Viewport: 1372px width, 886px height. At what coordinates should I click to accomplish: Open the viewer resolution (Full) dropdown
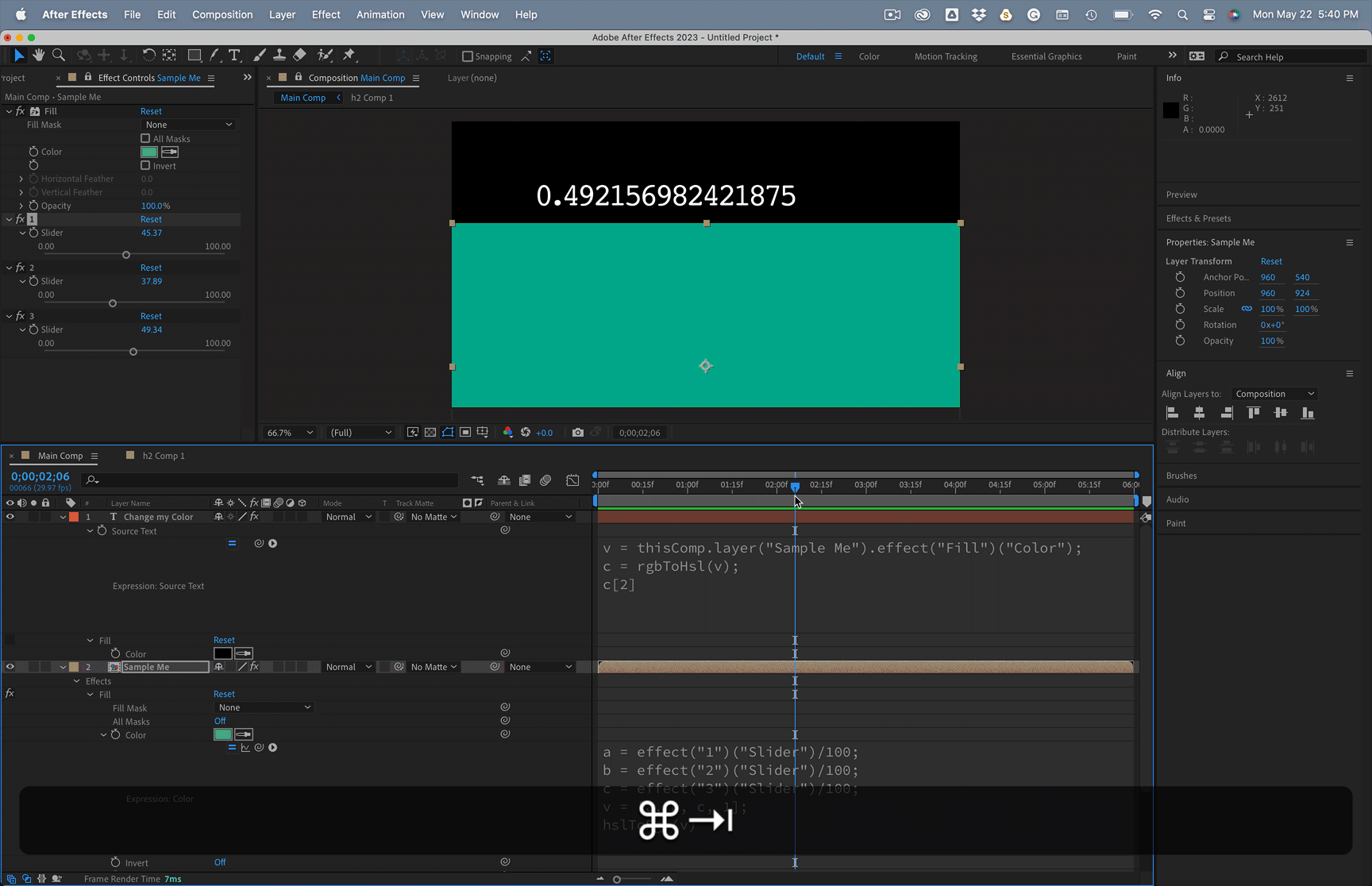pyautogui.click(x=361, y=433)
